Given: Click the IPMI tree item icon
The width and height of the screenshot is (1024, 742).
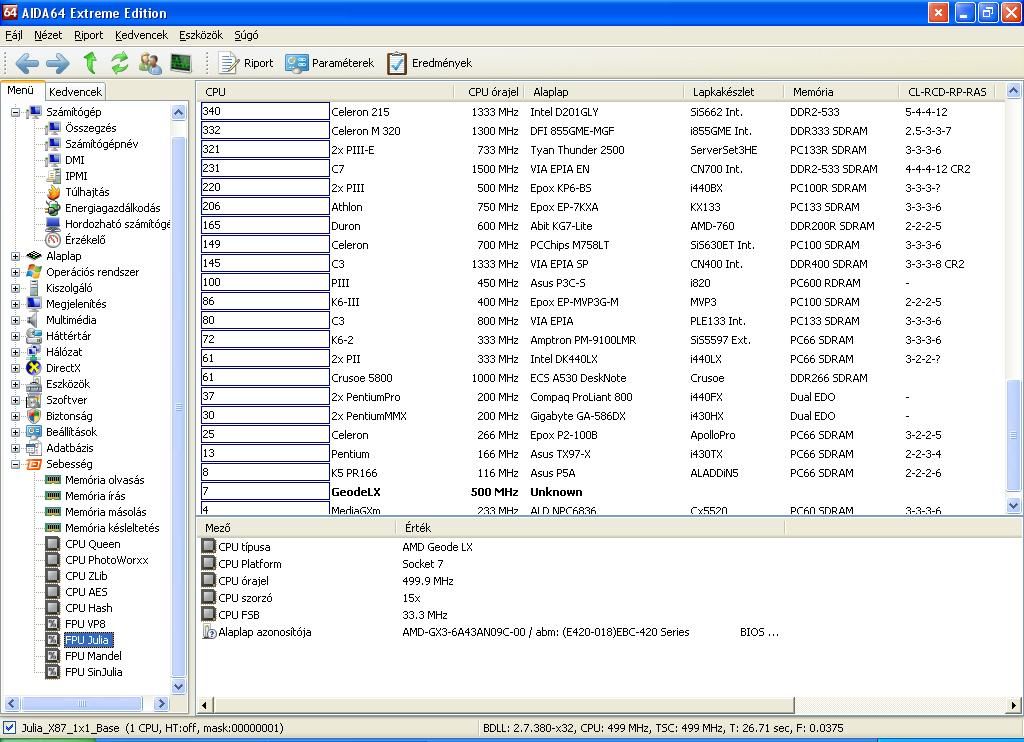Looking at the screenshot, I should click(x=53, y=176).
